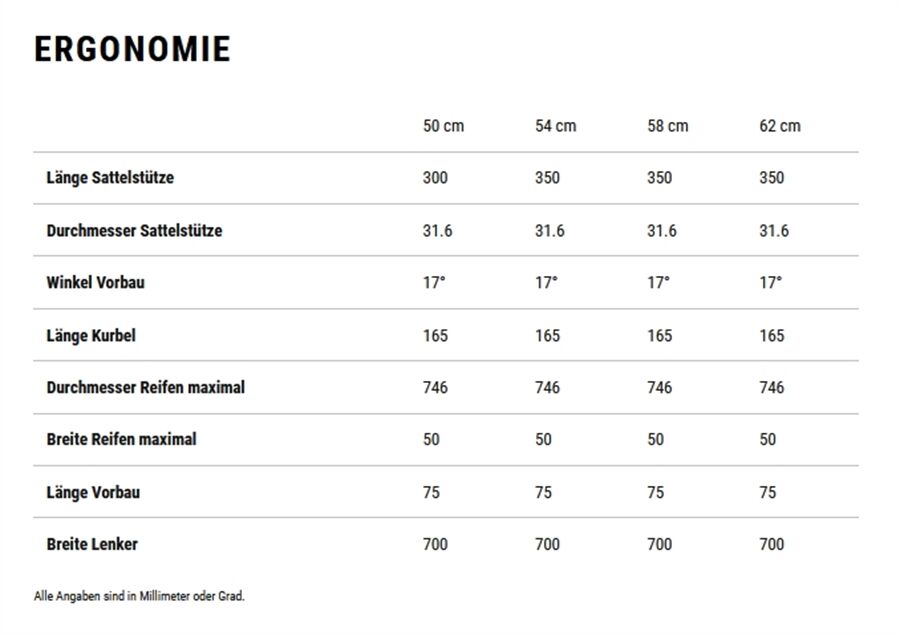Click the Länge Sattelstütze row label
The image size is (900, 635).
110,178
